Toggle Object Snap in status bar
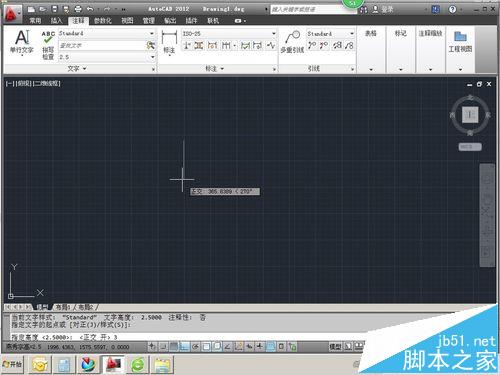 pos(206,347)
